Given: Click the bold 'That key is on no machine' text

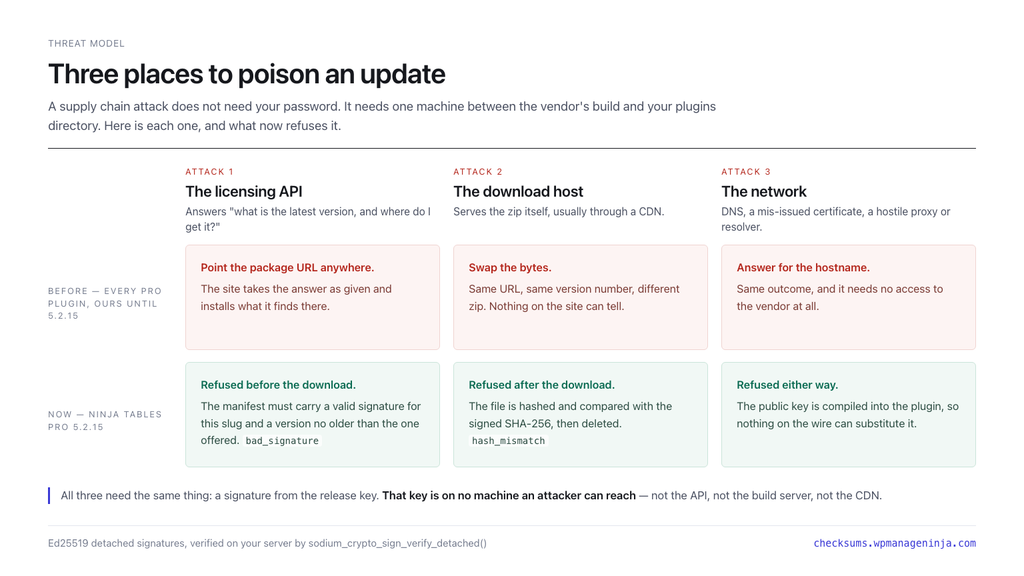Looking at the screenshot, I should (x=509, y=496).
